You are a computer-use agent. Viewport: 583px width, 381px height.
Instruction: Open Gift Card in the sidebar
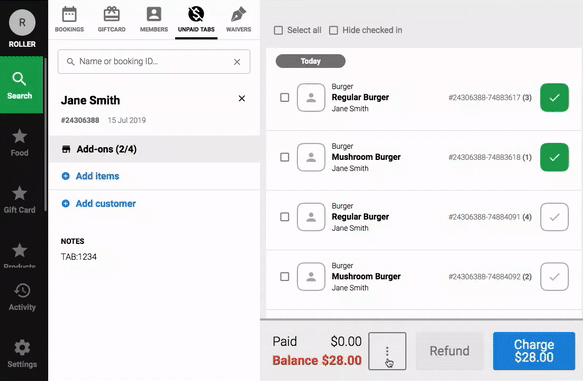(19, 200)
